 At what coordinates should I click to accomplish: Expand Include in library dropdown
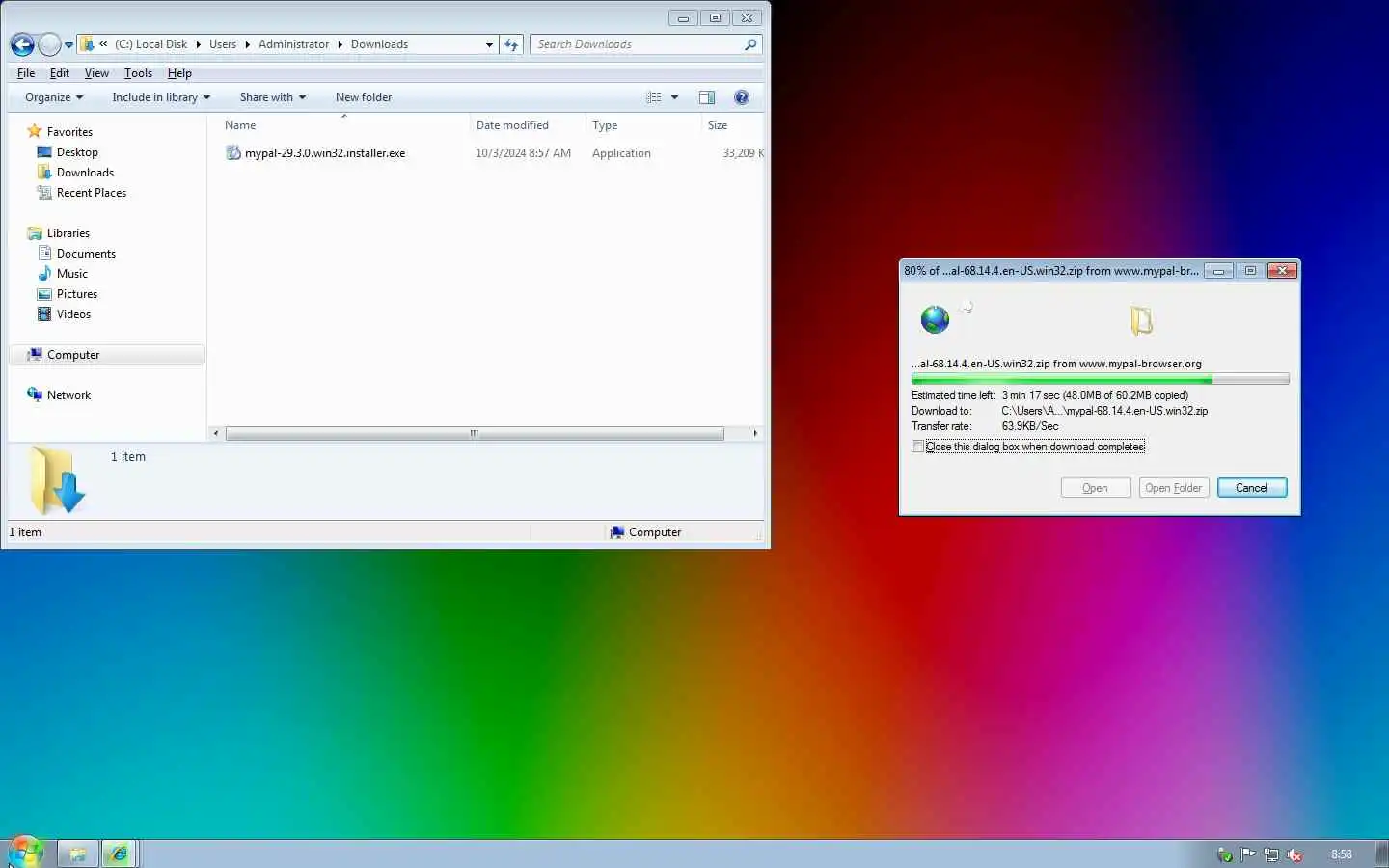point(161,97)
